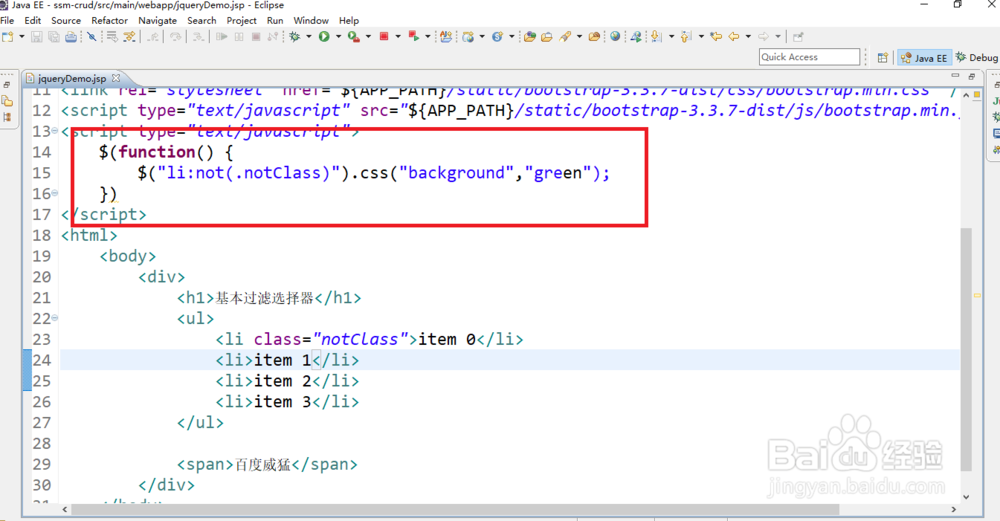Collapse the script block at line 13

[x=55, y=131]
